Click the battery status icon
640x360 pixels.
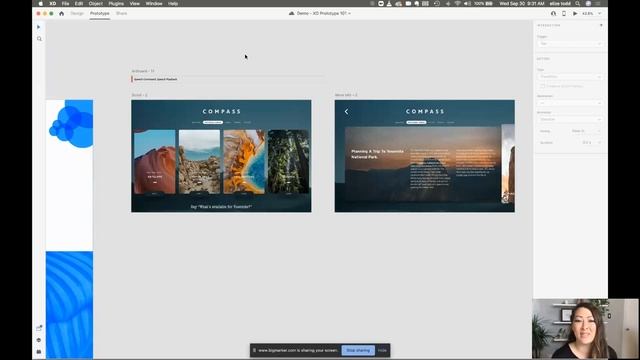[489, 3]
